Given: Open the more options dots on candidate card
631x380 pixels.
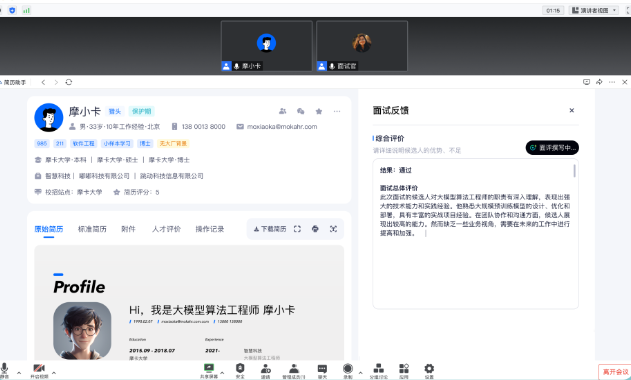Looking at the screenshot, I should (337, 112).
